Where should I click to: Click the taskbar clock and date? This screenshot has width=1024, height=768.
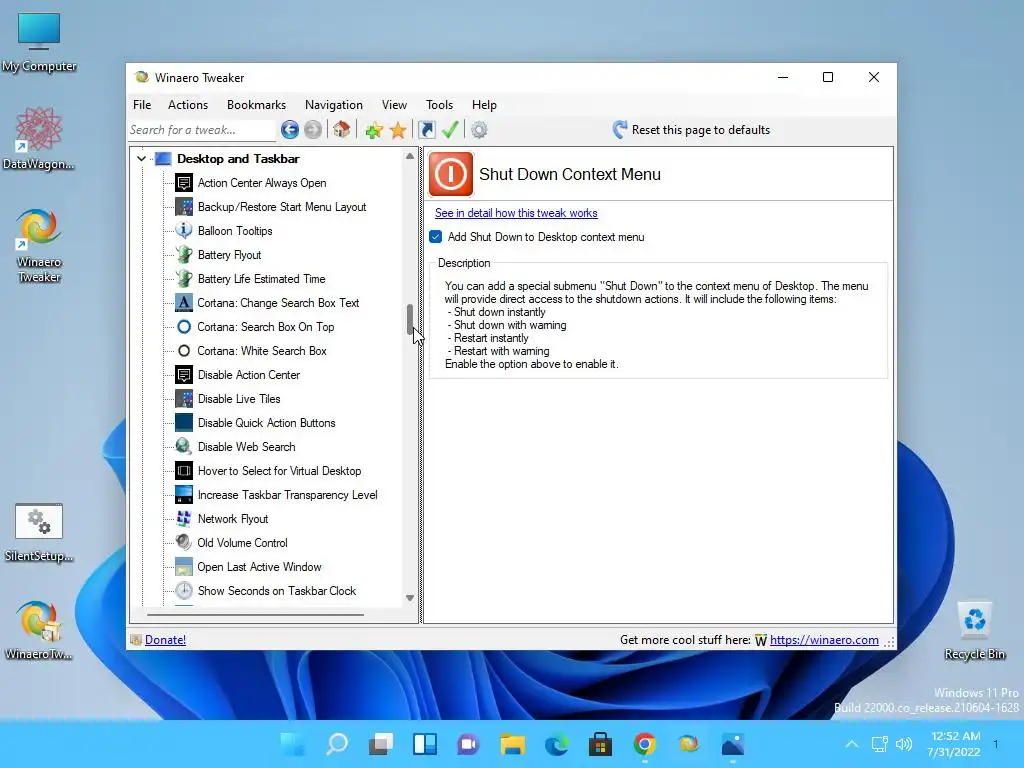point(954,744)
